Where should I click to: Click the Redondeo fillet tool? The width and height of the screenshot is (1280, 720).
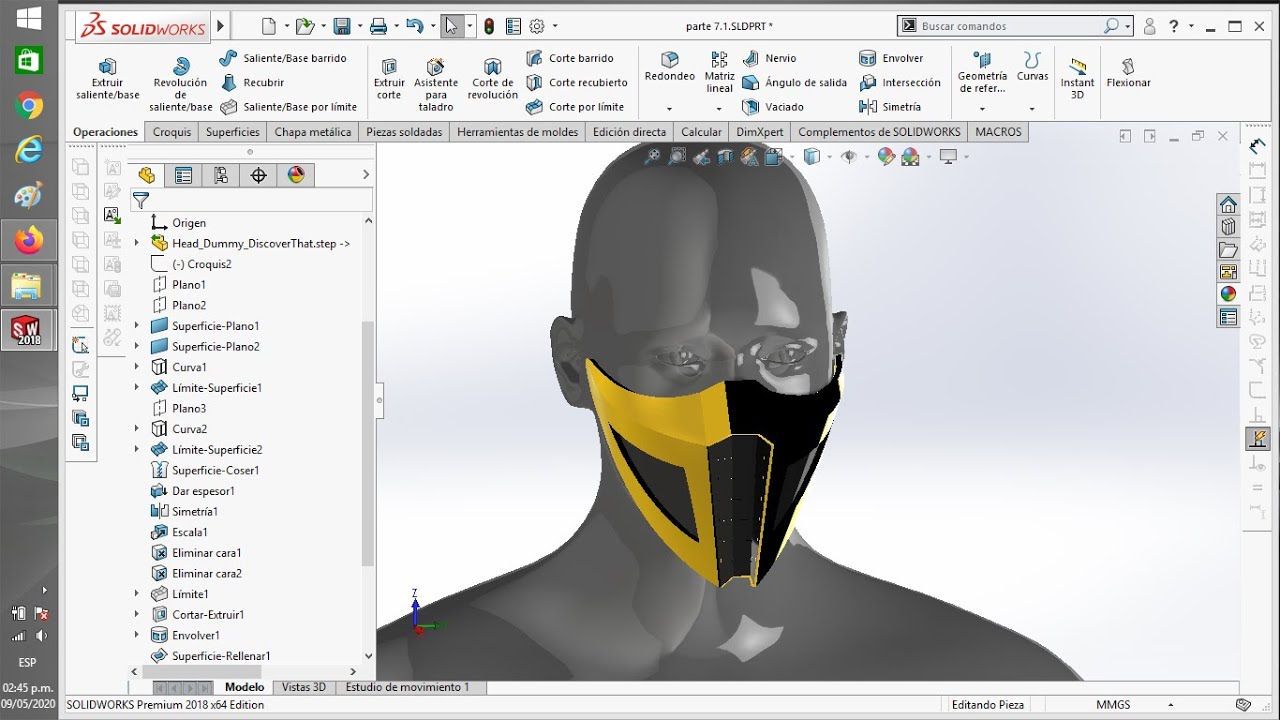pos(669,67)
